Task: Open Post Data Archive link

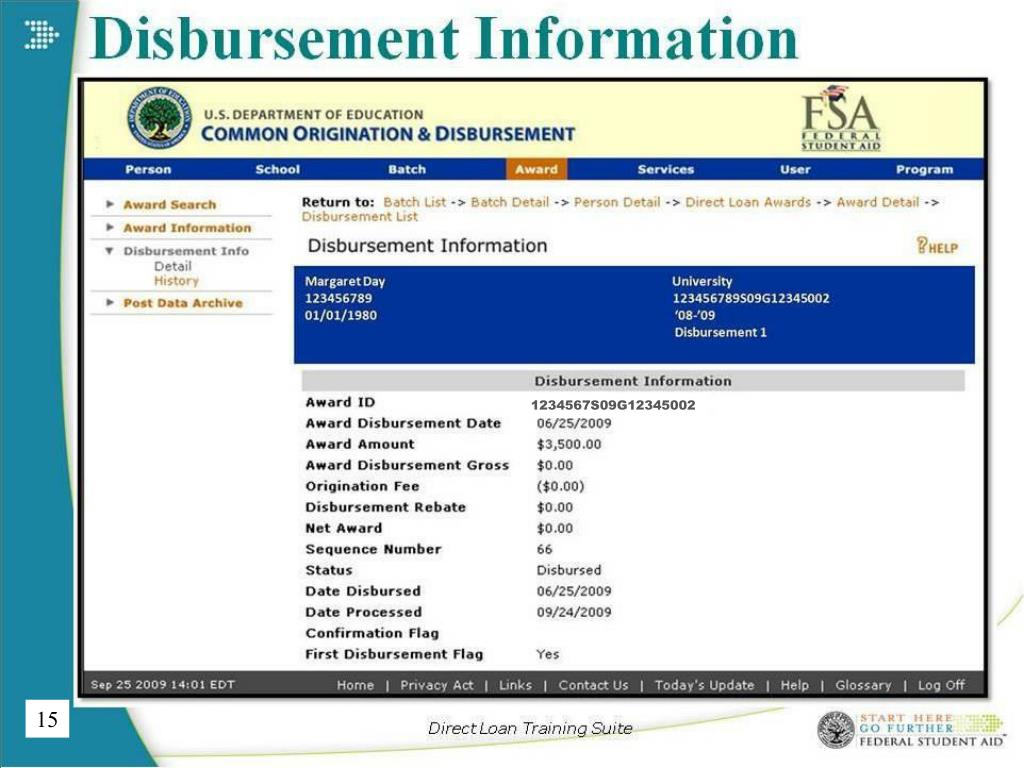Action: pyautogui.click(x=182, y=303)
